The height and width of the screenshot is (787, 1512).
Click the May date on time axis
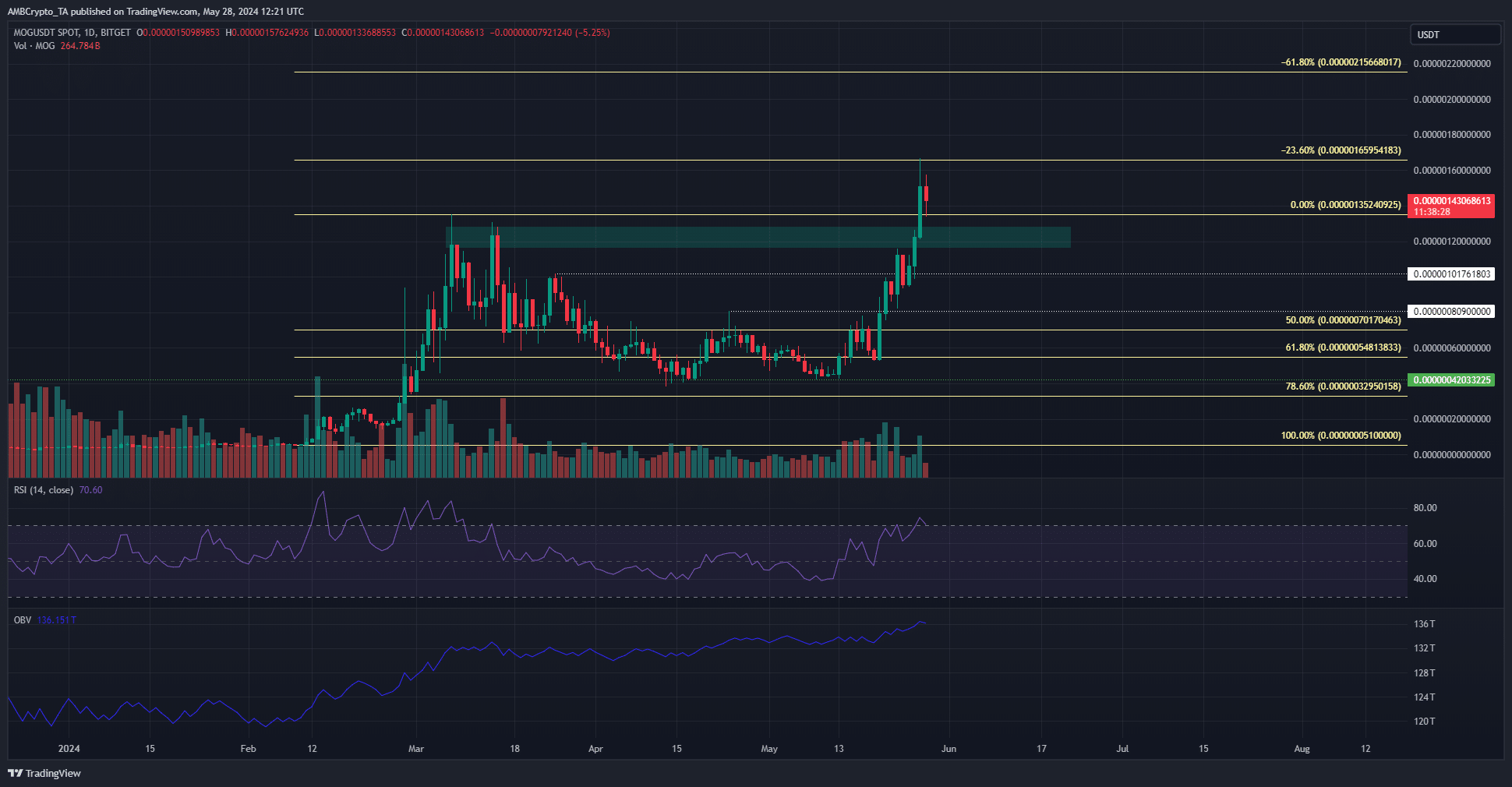point(769,749)
